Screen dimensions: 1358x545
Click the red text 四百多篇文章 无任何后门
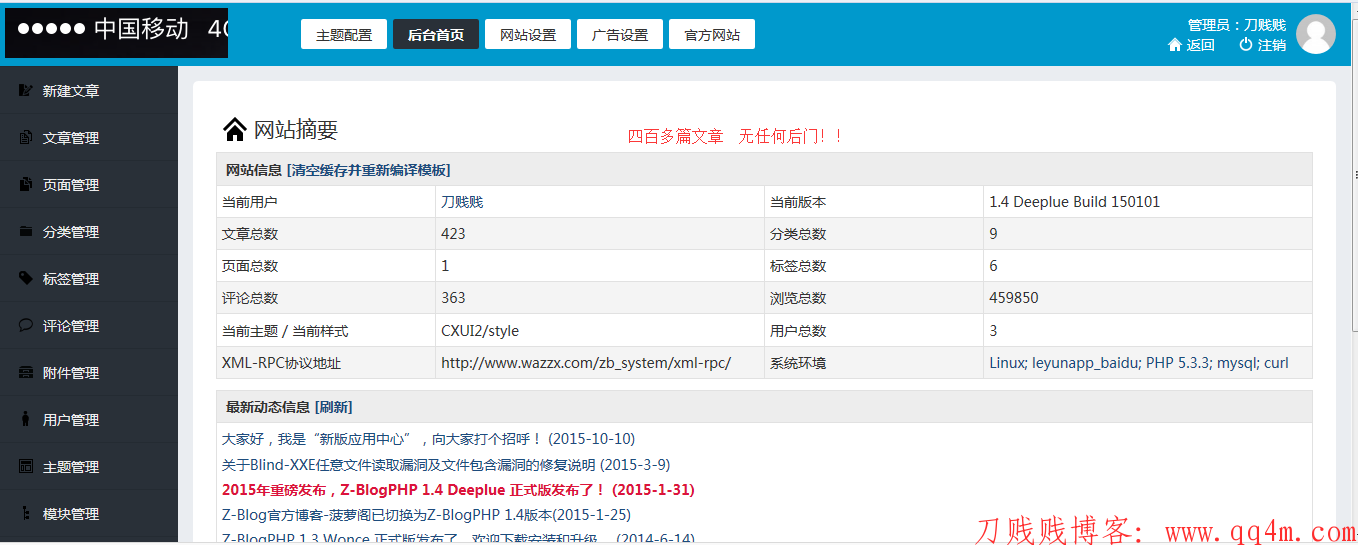point(736,136)
